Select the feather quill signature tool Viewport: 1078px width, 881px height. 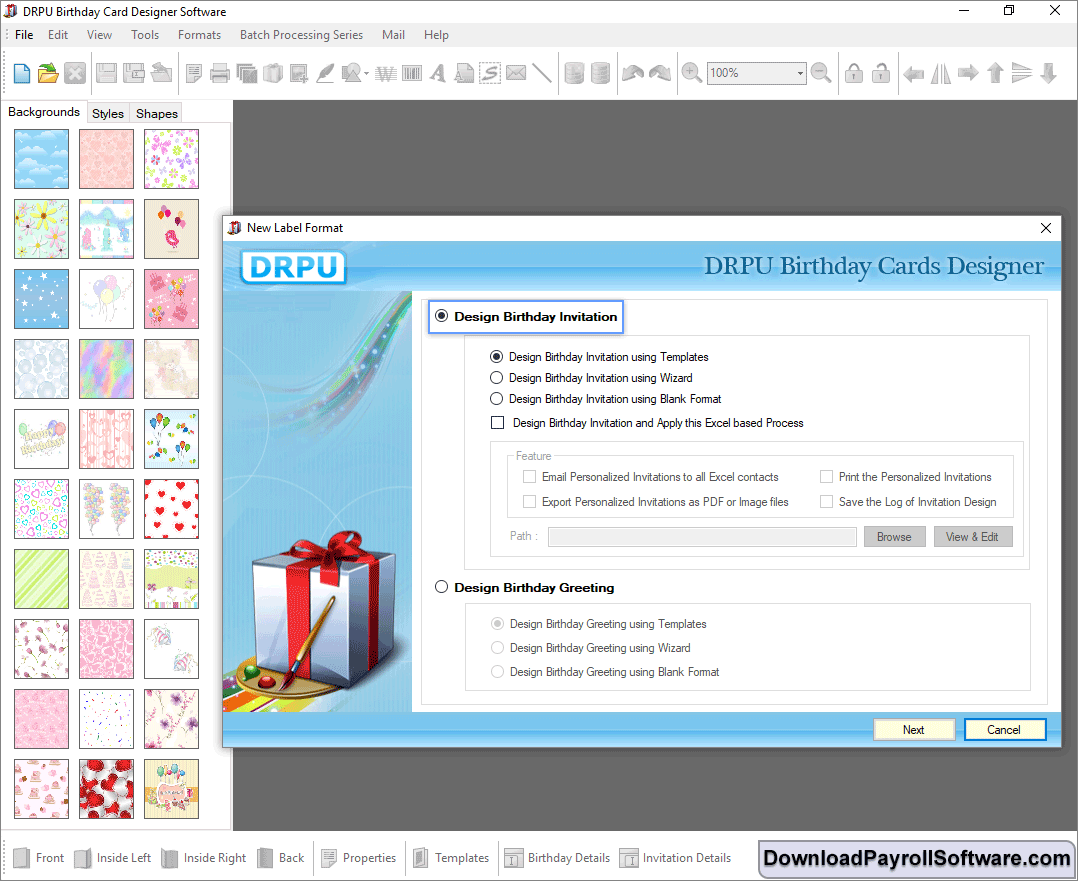tap(325, 73)
